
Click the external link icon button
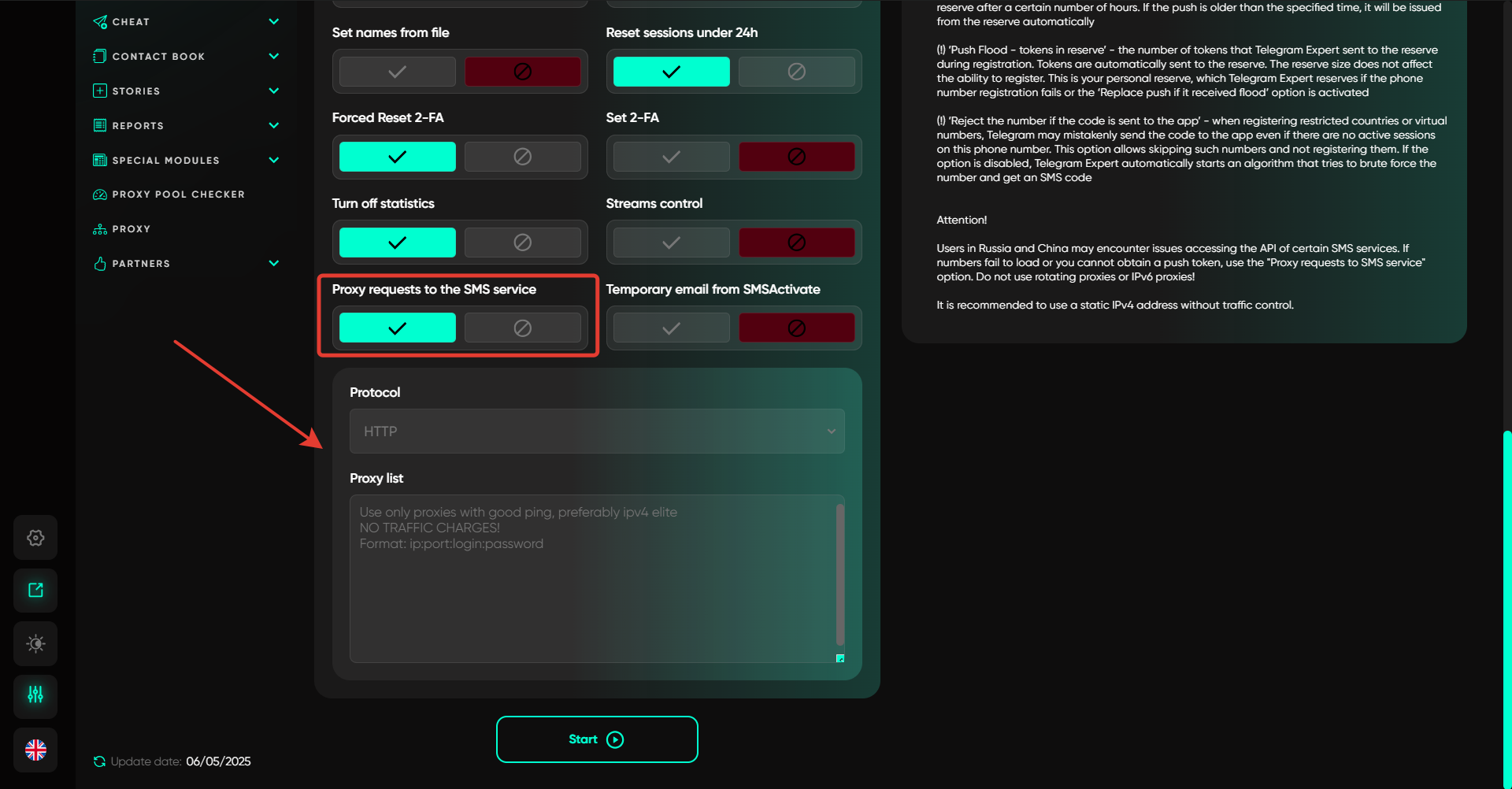tap(35, 591)
